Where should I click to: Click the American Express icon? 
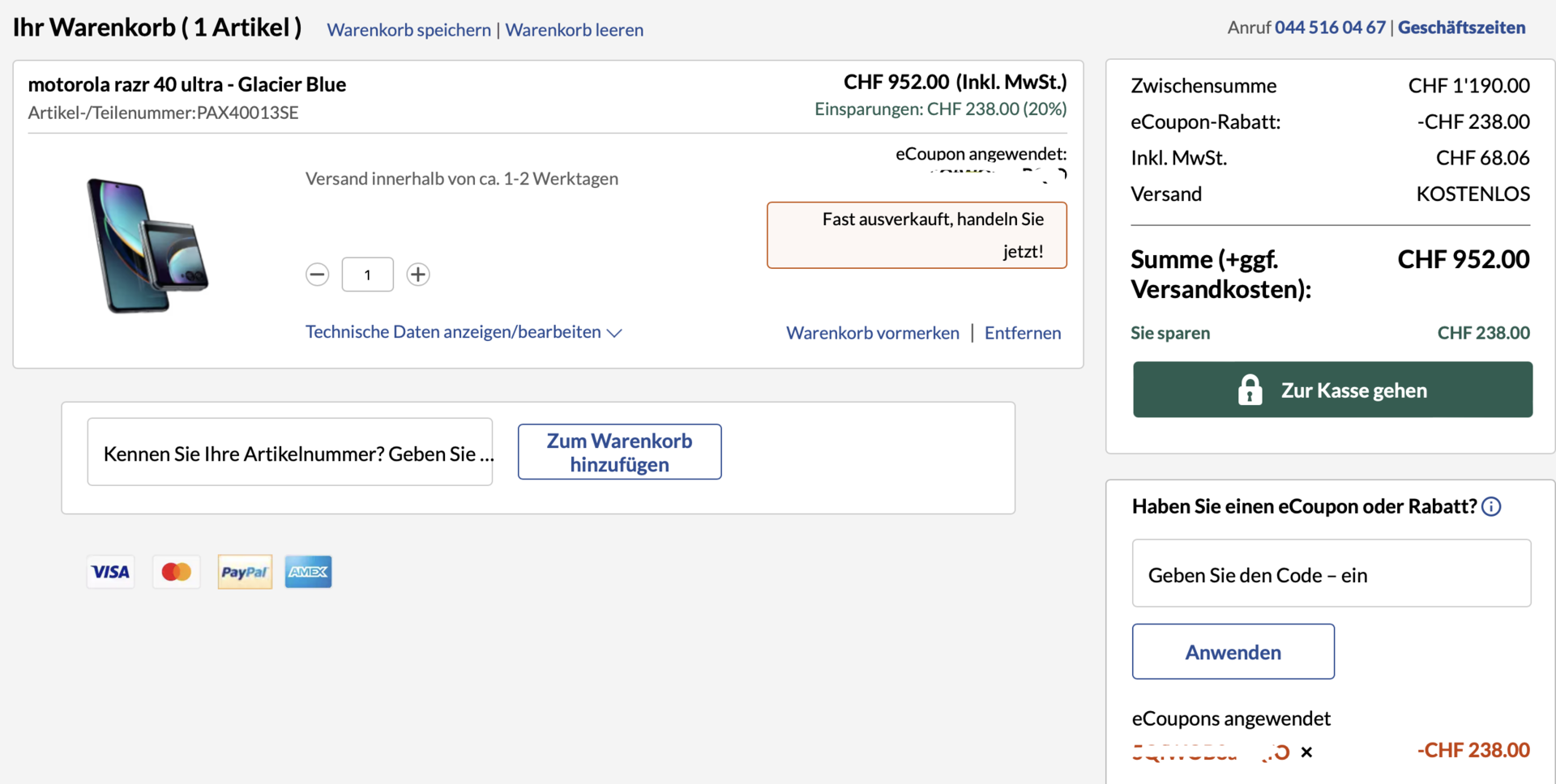308,572
